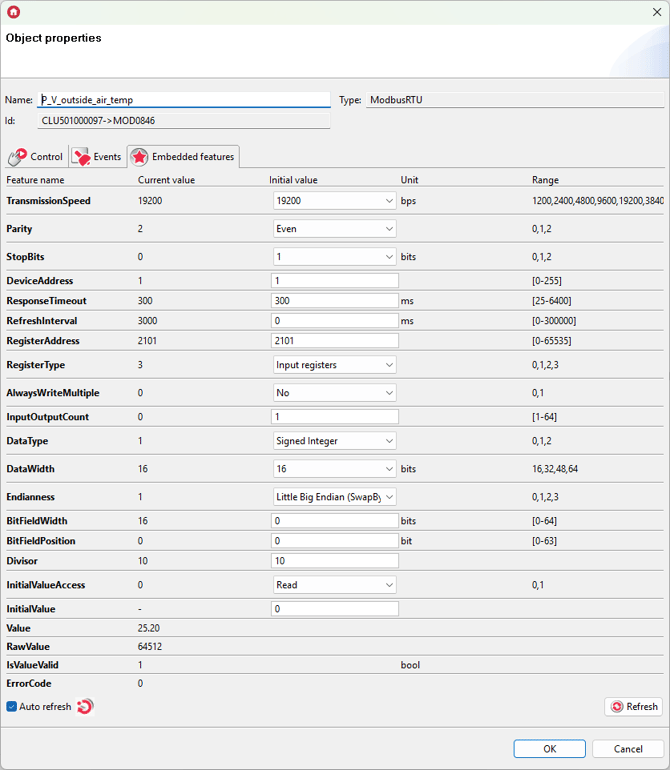
Task: Click the Divisor initial value field
Action: tap(334, 561)
